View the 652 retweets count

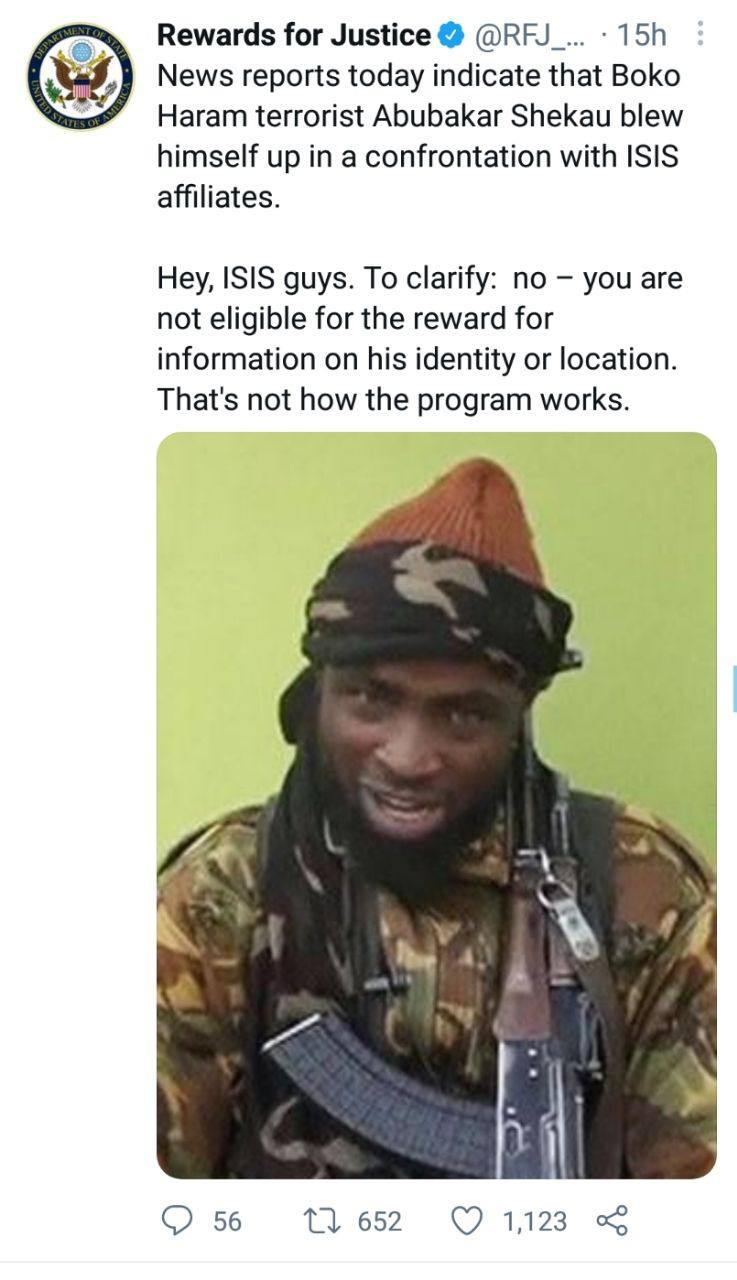point(379,1221)
